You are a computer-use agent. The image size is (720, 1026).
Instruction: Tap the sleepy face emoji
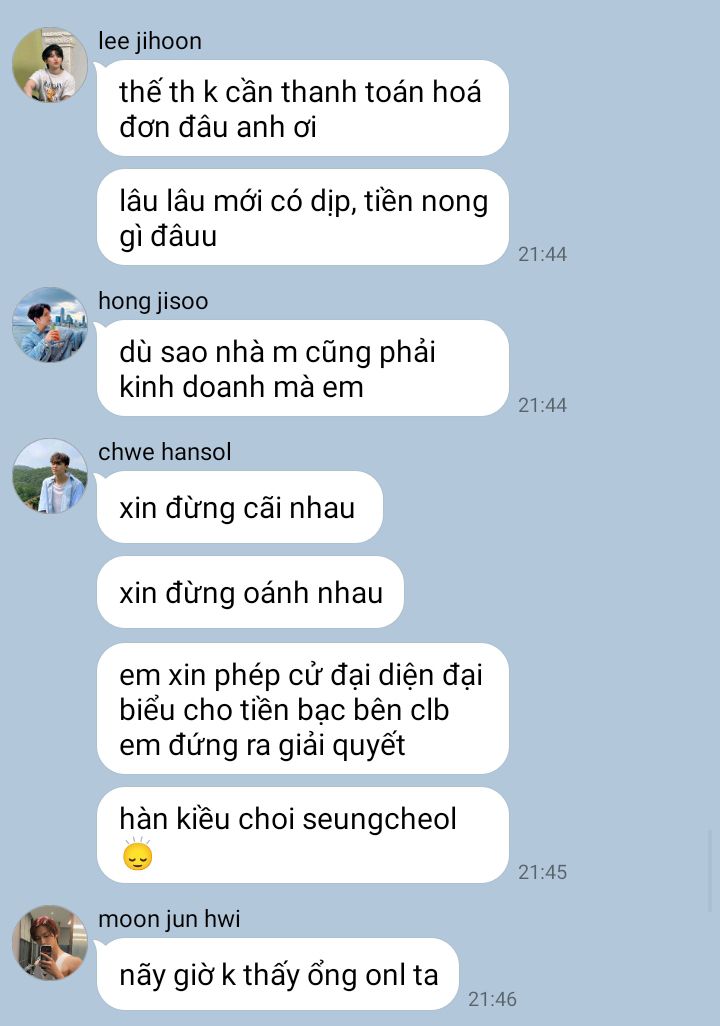click(x=137, y=854)
